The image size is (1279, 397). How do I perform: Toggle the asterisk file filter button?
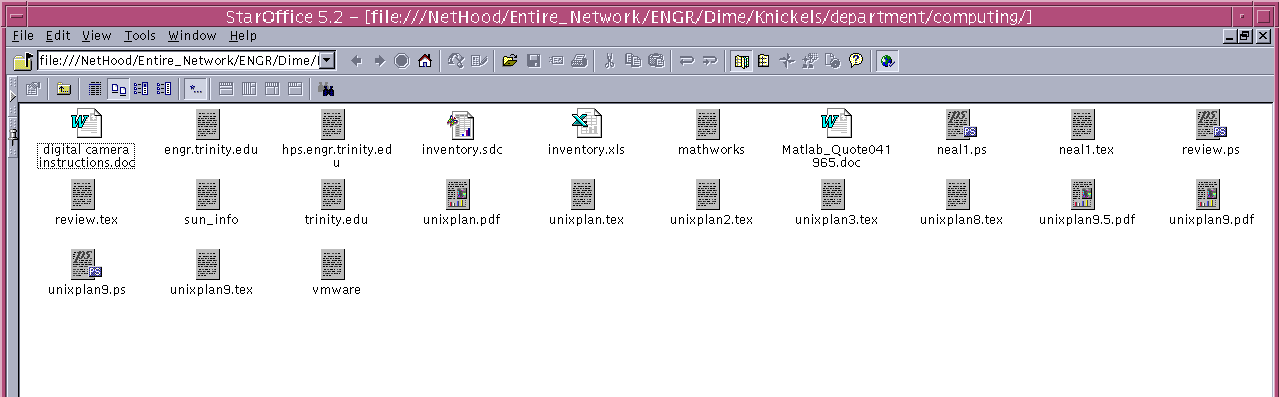[x=195, y=89]
